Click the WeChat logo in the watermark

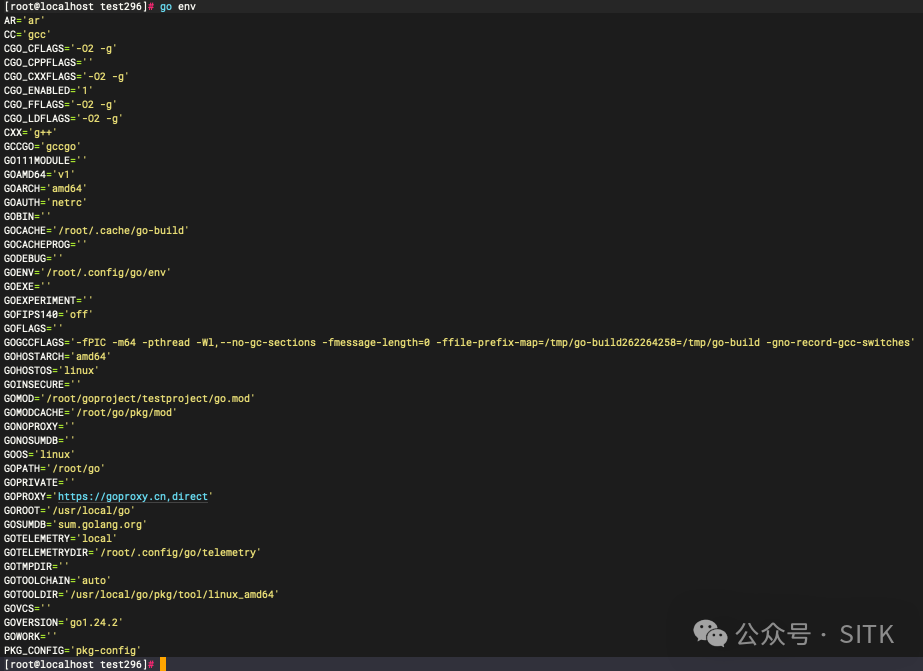[x=711, y=634]
